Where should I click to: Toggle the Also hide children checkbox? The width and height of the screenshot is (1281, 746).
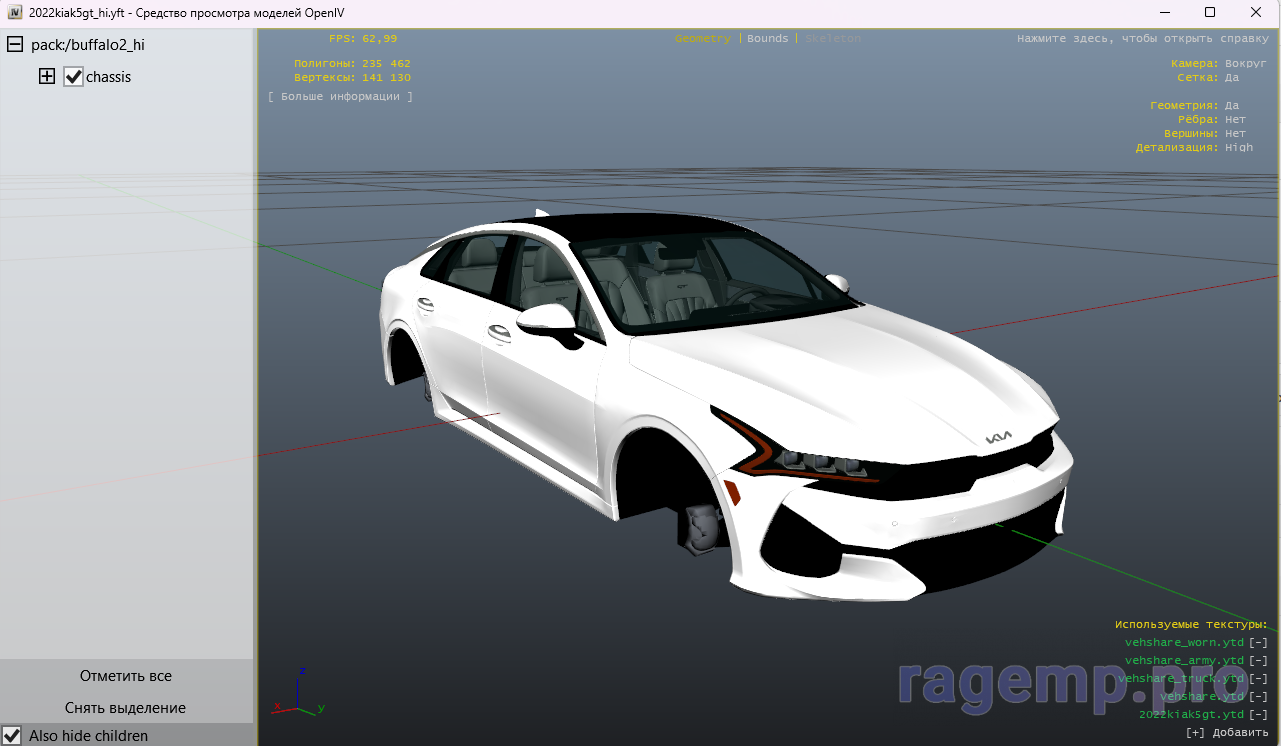(12, 735)
